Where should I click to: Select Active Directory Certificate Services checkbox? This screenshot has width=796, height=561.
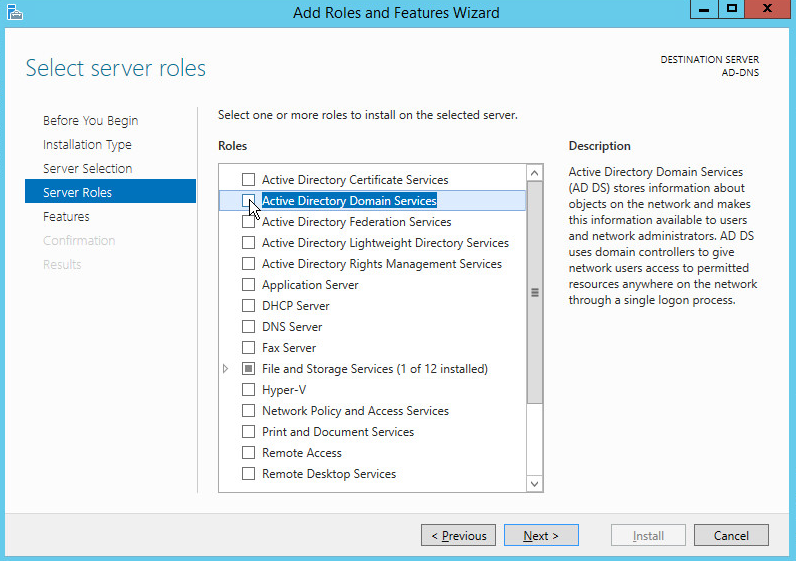click(249, 180)
